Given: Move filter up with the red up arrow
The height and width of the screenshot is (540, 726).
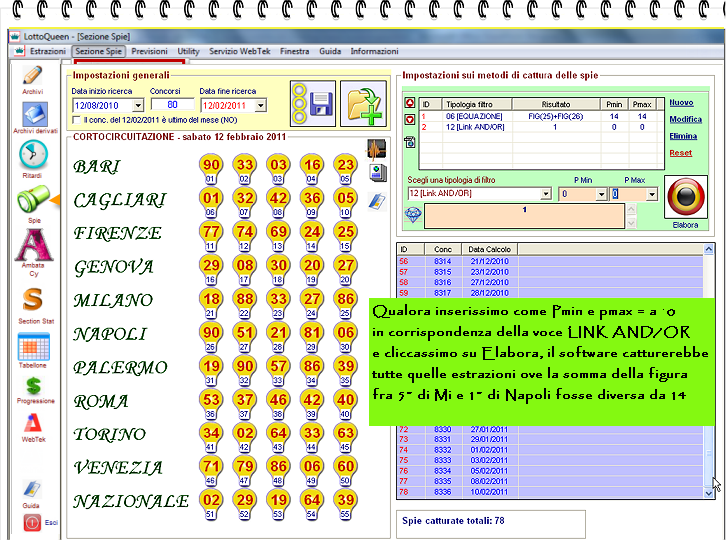Looking at the screenshot, I should (410, 103).
